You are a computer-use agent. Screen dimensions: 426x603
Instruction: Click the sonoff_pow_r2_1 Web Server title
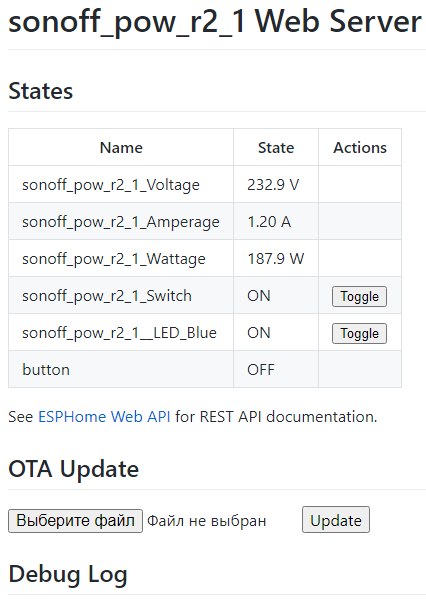tap(215, 22)
